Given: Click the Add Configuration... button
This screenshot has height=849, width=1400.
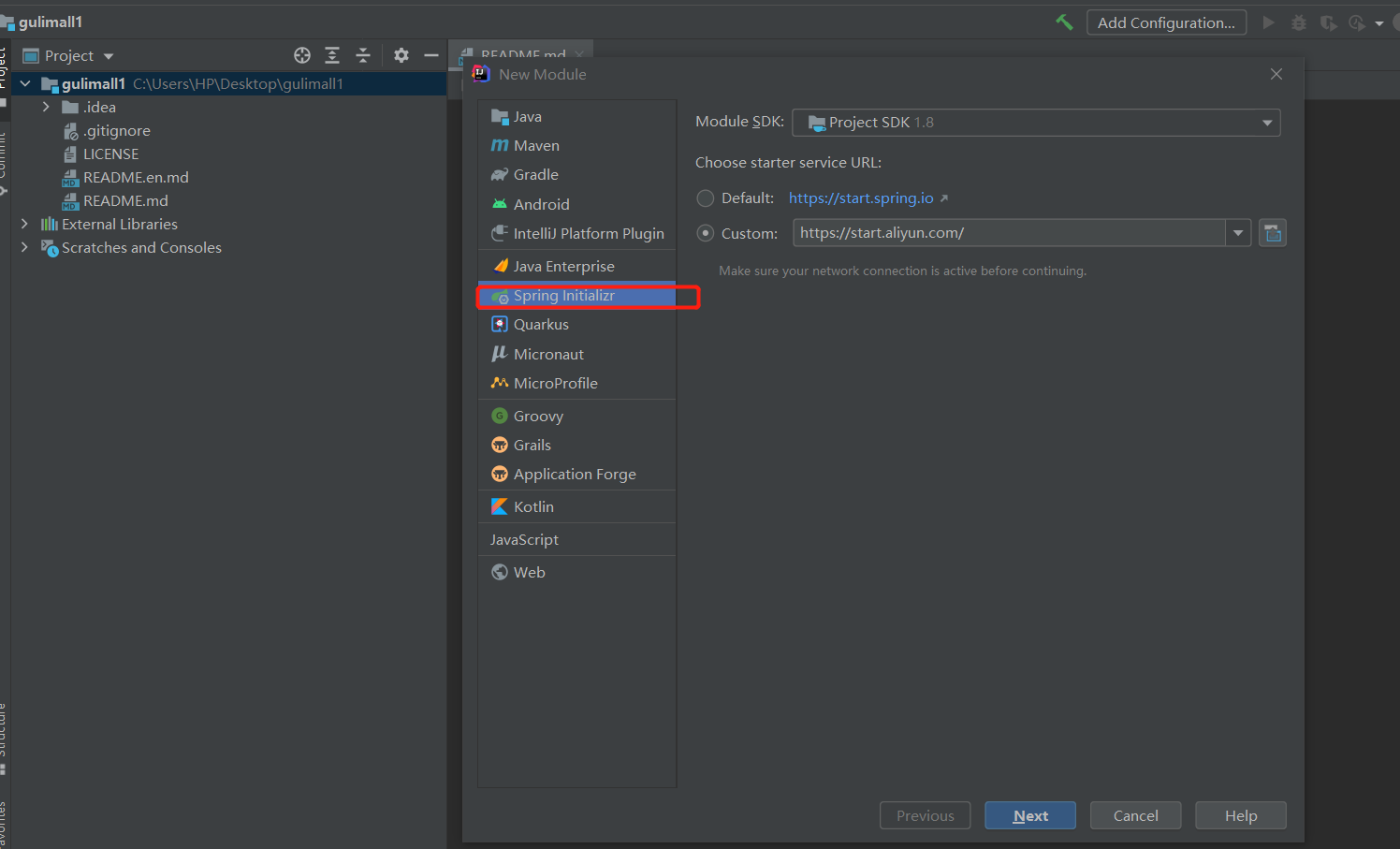Looking at the screenshot, I should 1166,22.
